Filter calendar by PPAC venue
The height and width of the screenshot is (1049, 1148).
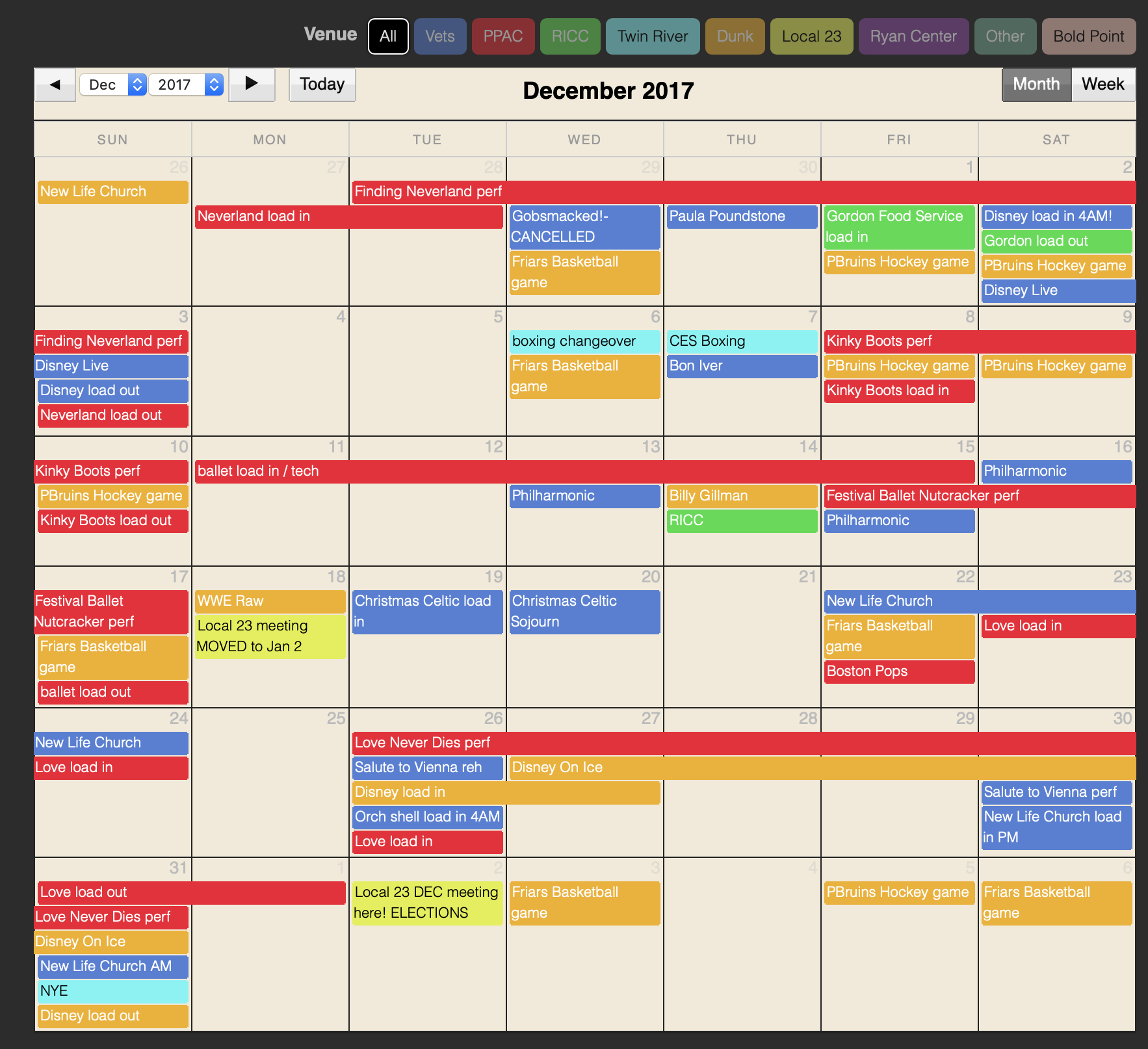tap(503, 36)
